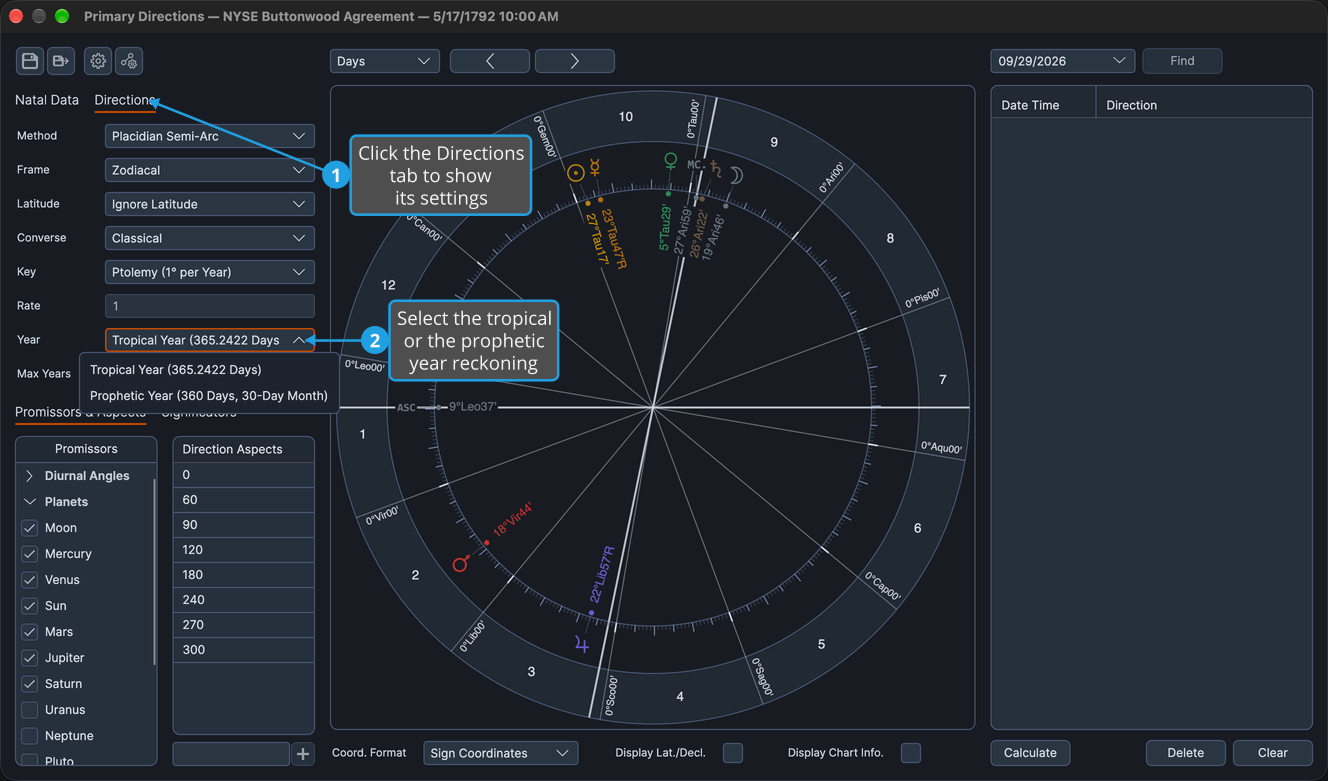Viewport: 1328px width, 781px height.
Task: Open the Converse dropdown set to Classical
Action: point(210,238)
